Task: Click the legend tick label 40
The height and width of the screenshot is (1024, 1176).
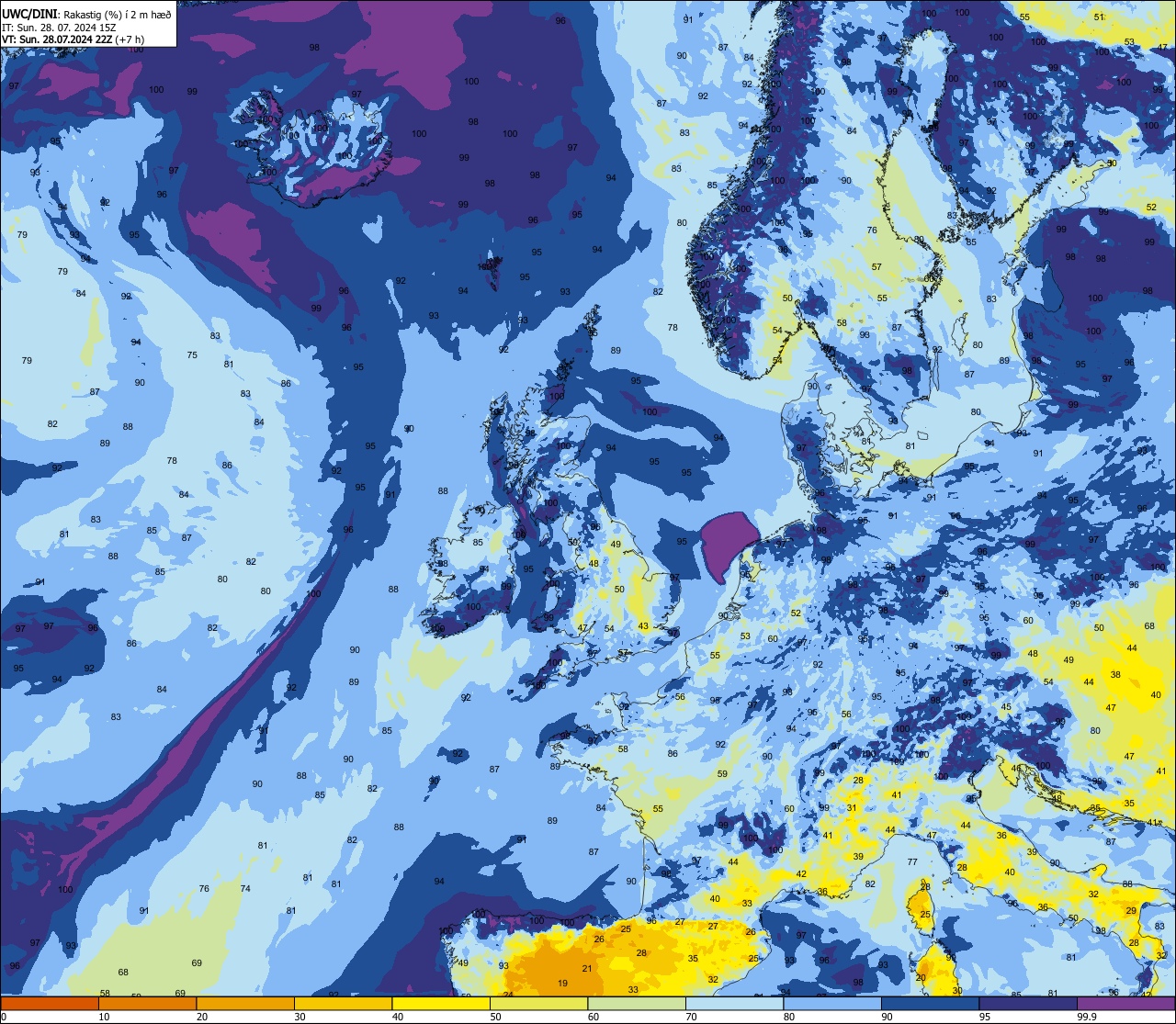Action: coord(397,1017)
